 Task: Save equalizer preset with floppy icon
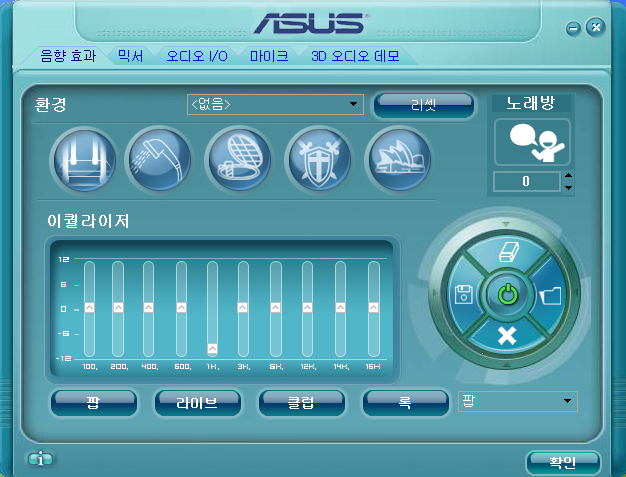463,295
